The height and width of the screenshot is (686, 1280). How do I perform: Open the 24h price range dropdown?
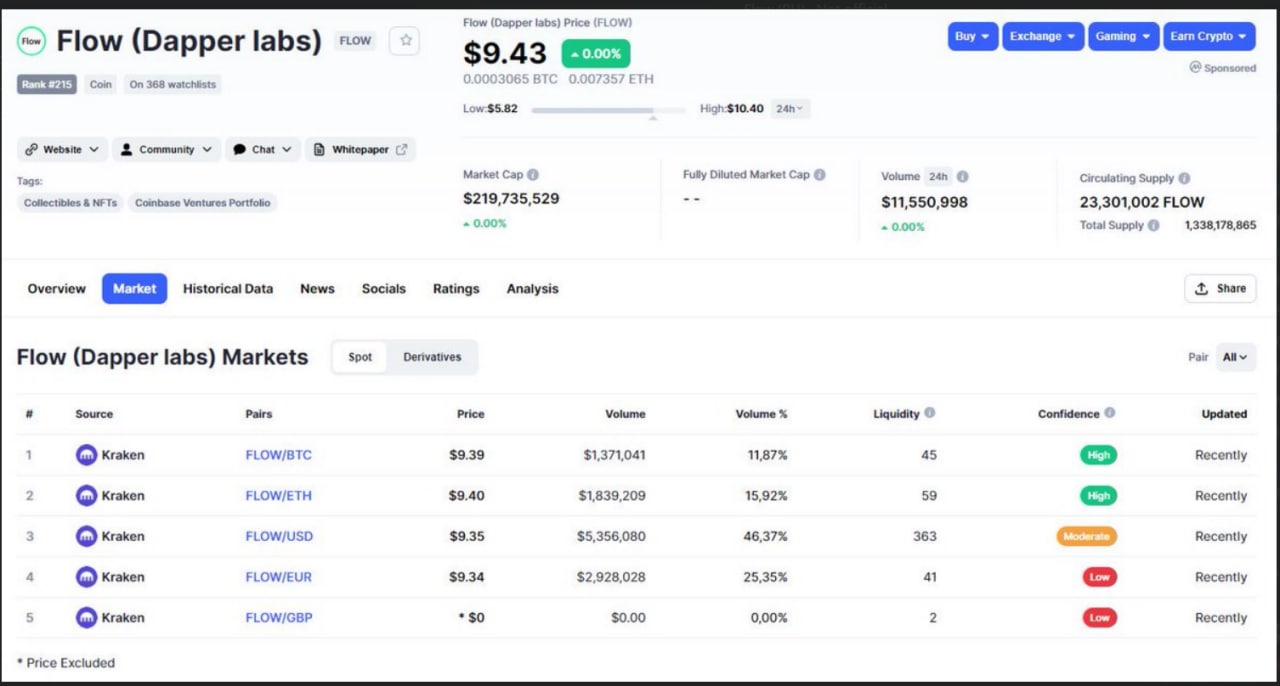pos(790,109)
